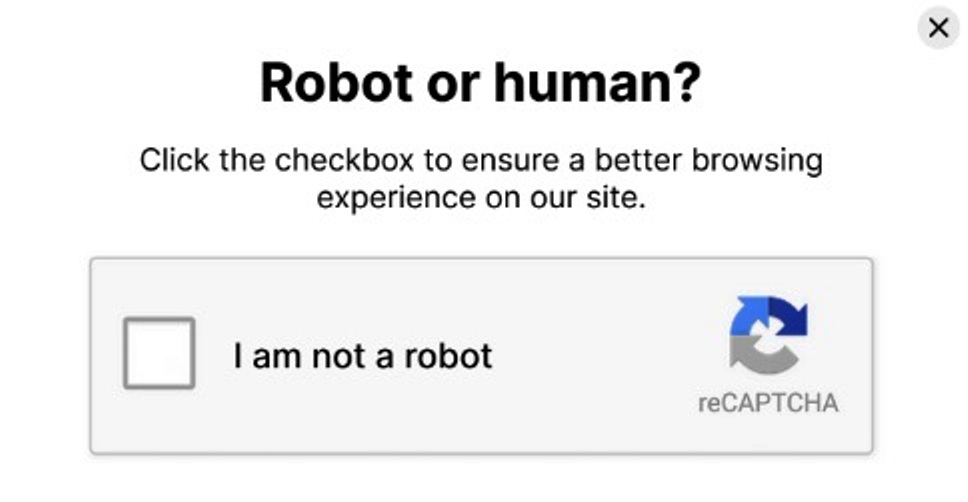The image size is (968, 502).
Task: Click the "reCAPTCHA" text under the logo
Action: coord(768,403)
